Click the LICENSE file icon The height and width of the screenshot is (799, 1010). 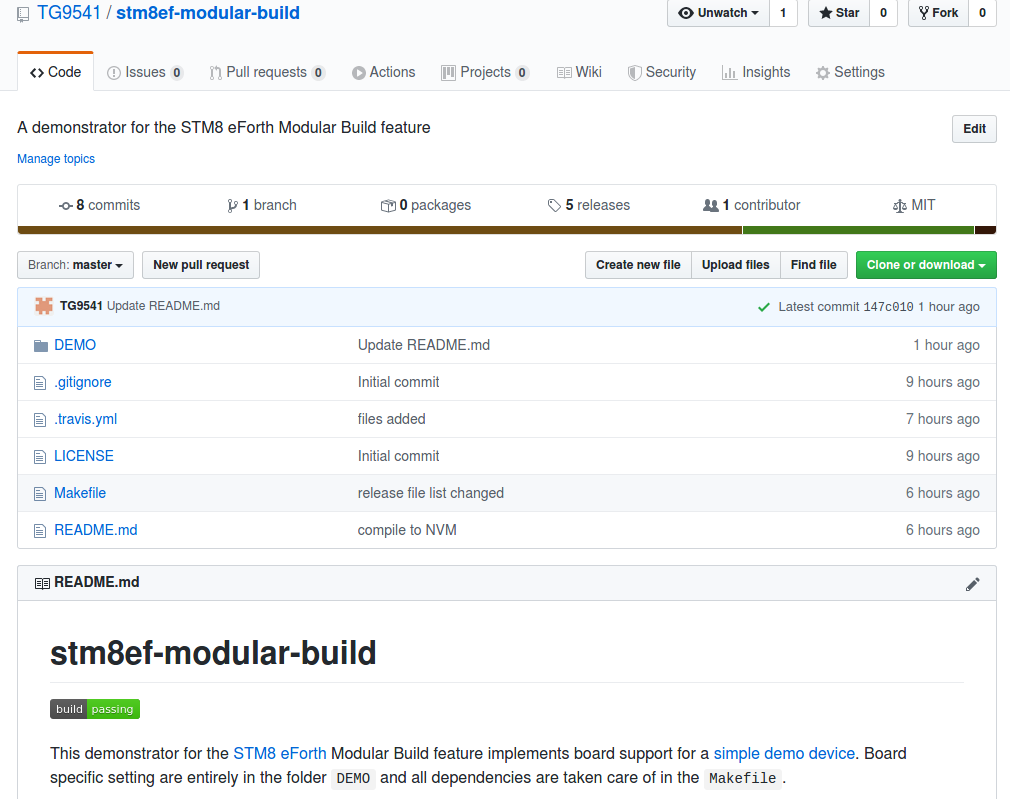(40, 457)
